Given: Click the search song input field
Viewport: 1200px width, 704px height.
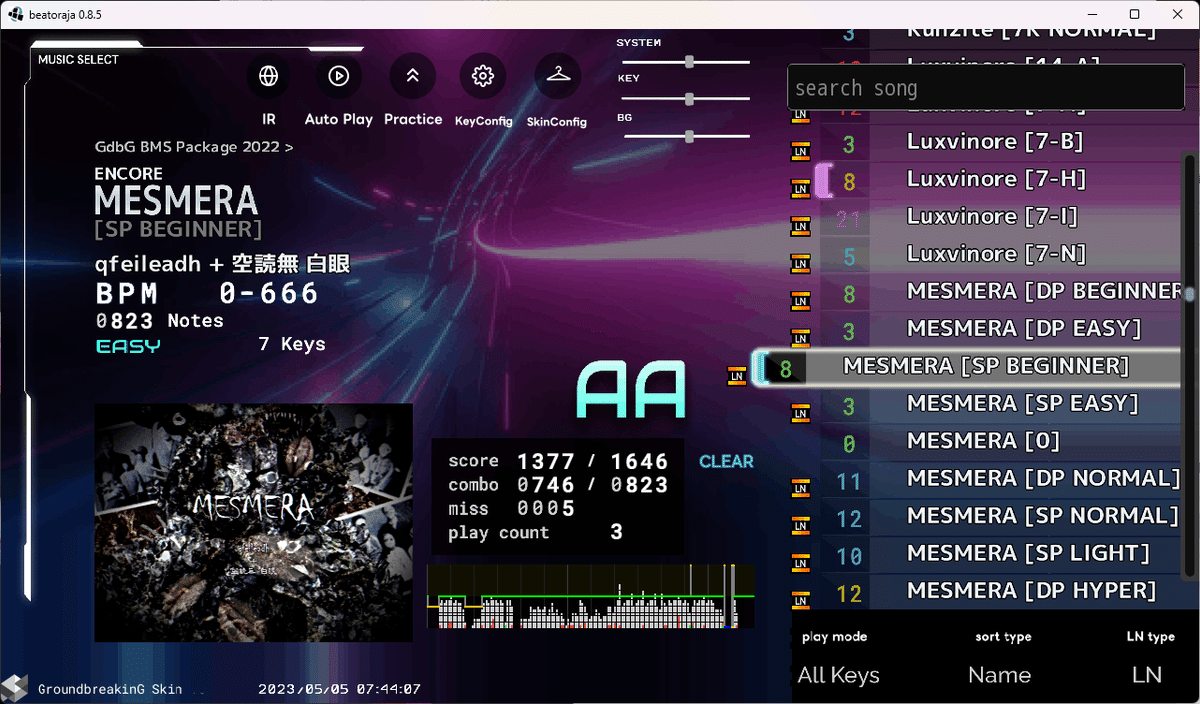Looking at the screenshot, I should click(x=985, y=87).
